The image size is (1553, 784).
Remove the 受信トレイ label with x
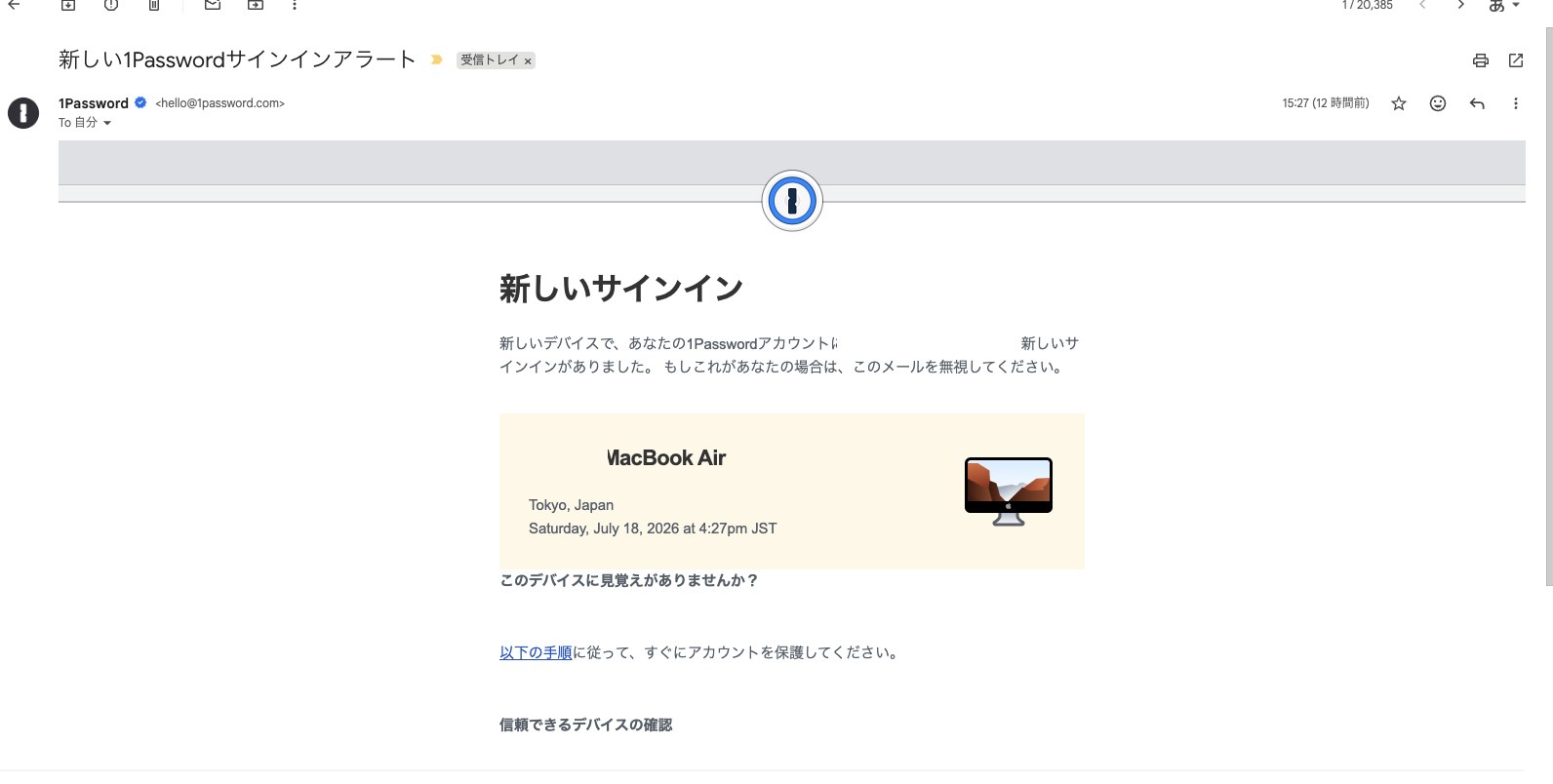pos(528,61)
